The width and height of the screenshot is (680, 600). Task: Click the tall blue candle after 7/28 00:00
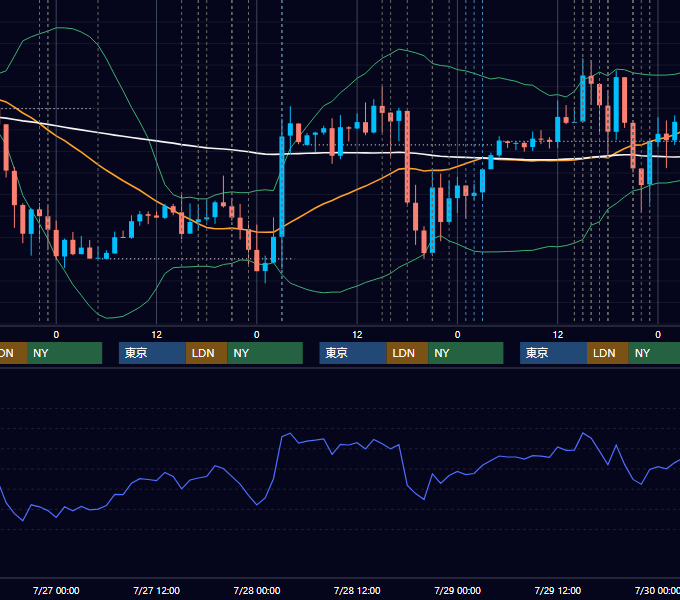point(282,186)
